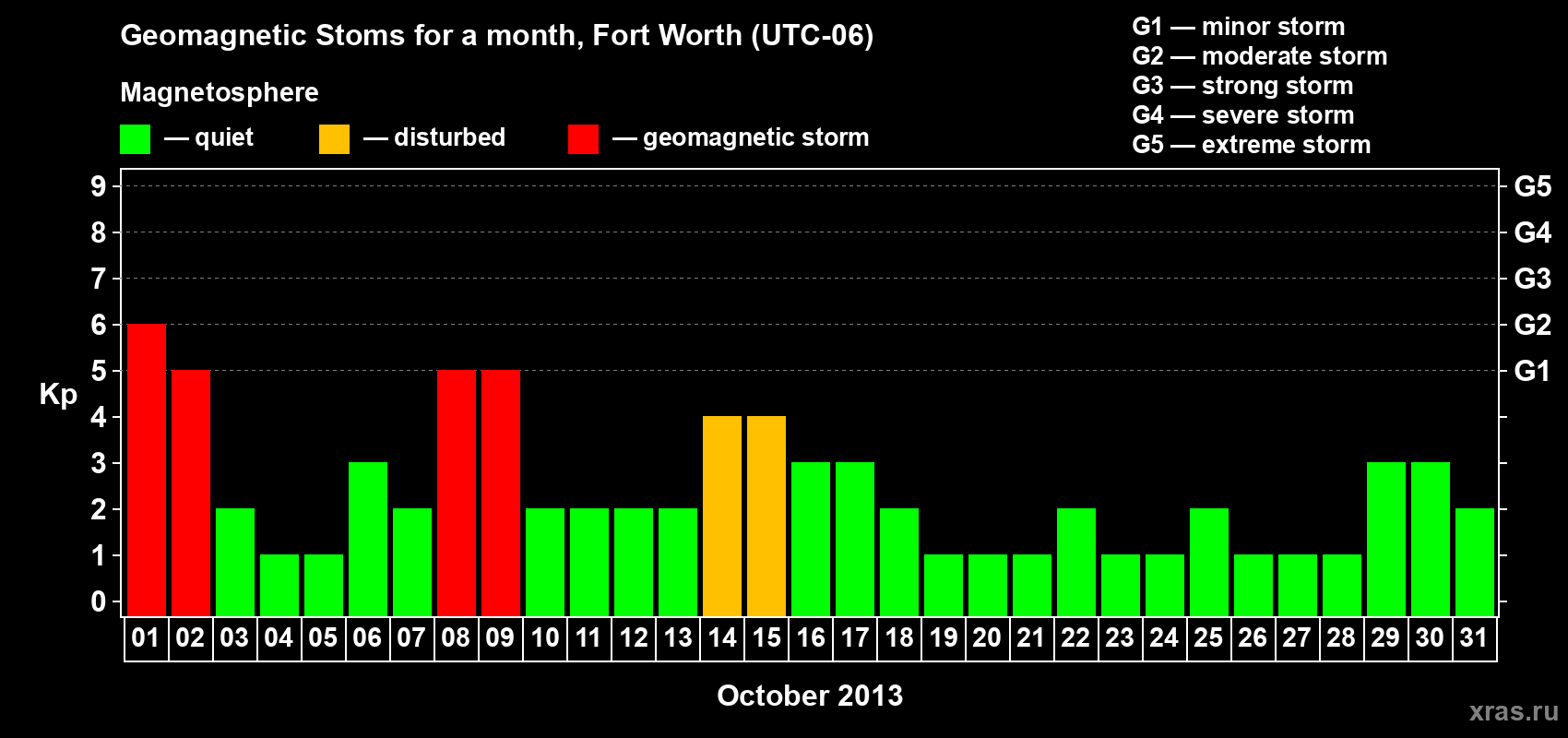Click the G1 label on right axis
This screenshot has width=1568, height=738.
point(1533,371)
